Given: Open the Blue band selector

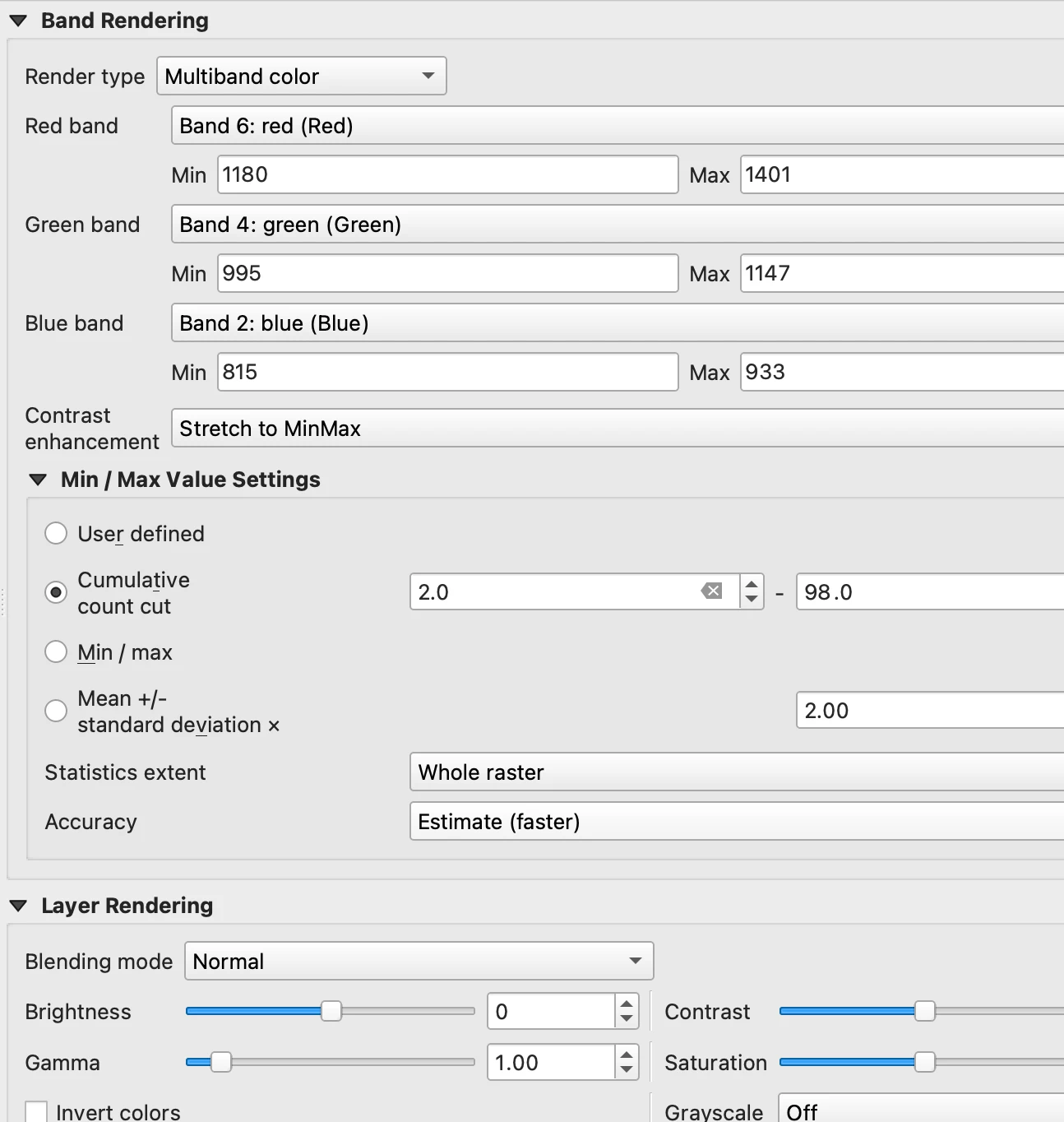Looking at the screenshot, I should (618, 322).
